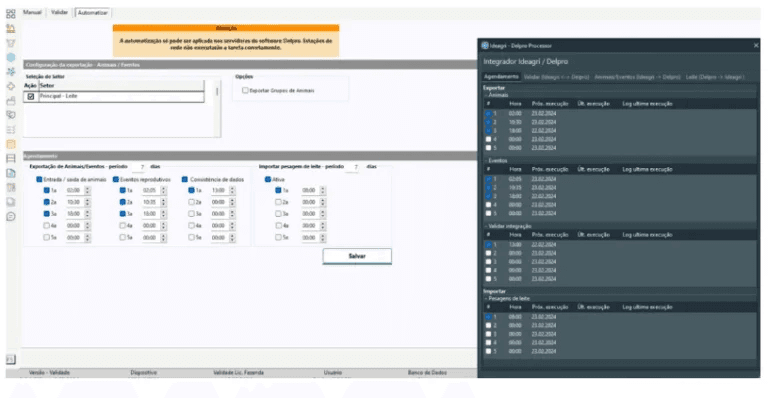
Task: Select the Automatizar tab
Action: click(x=93, y=13)
